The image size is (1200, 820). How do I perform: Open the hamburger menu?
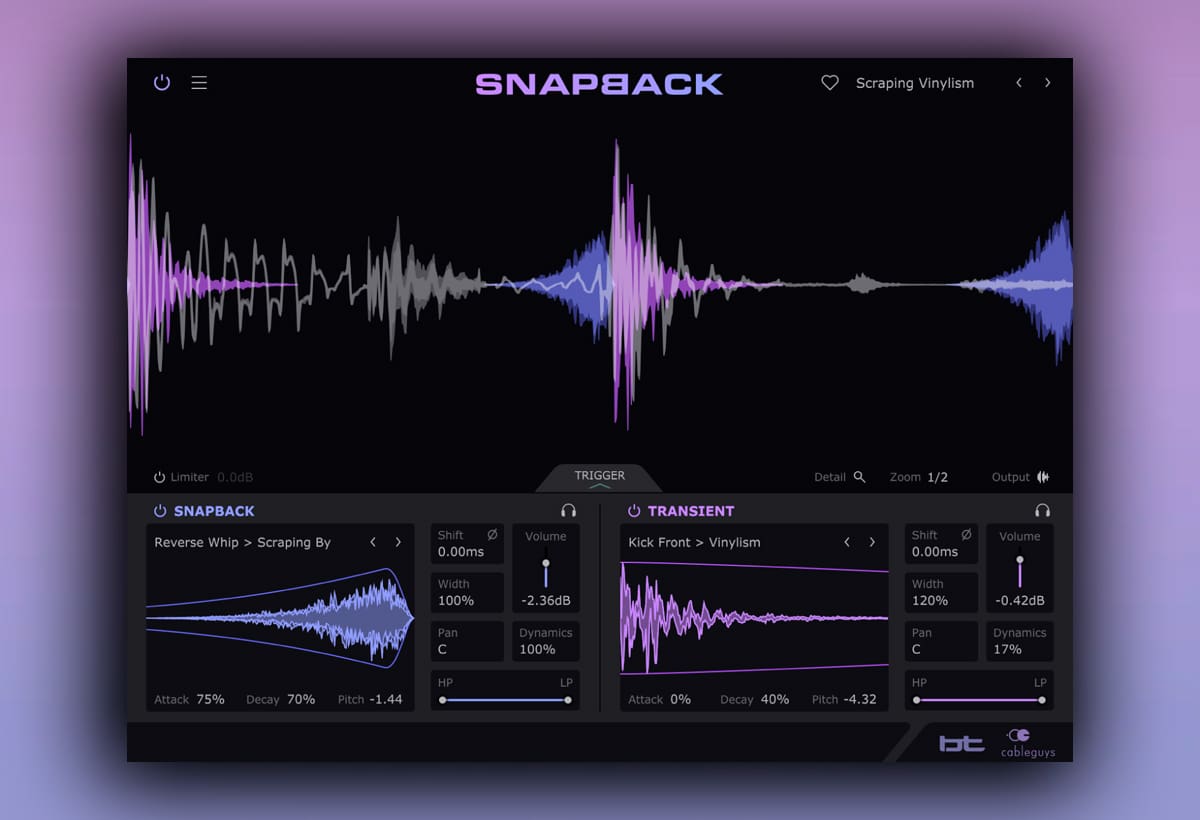tap(199, 83)
